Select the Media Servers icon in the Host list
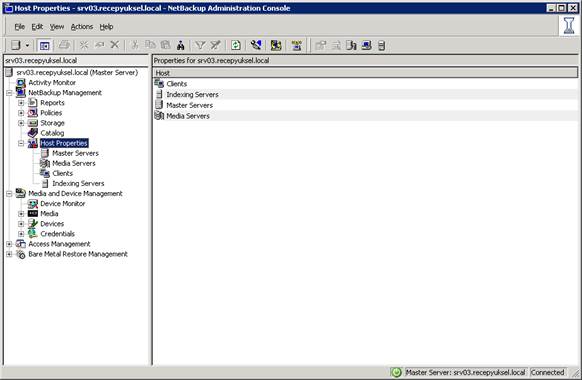Screen dimensions: 582x380 click(159, 116)
